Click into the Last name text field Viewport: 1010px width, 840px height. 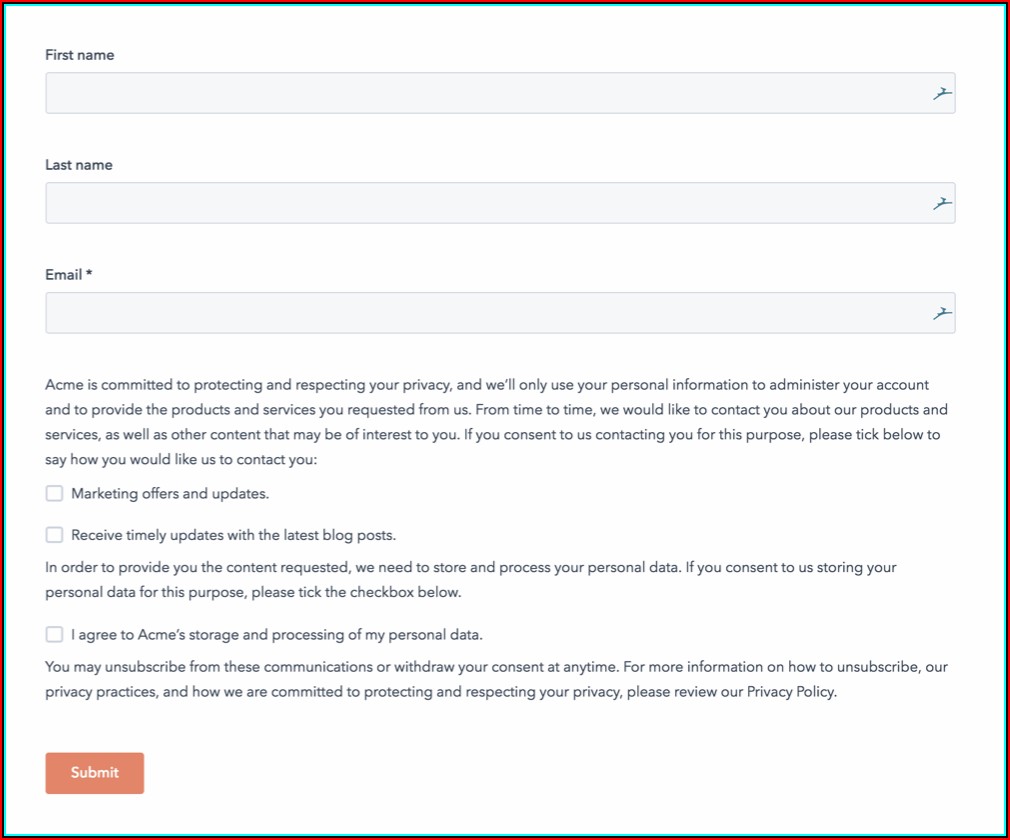point(480,203)
